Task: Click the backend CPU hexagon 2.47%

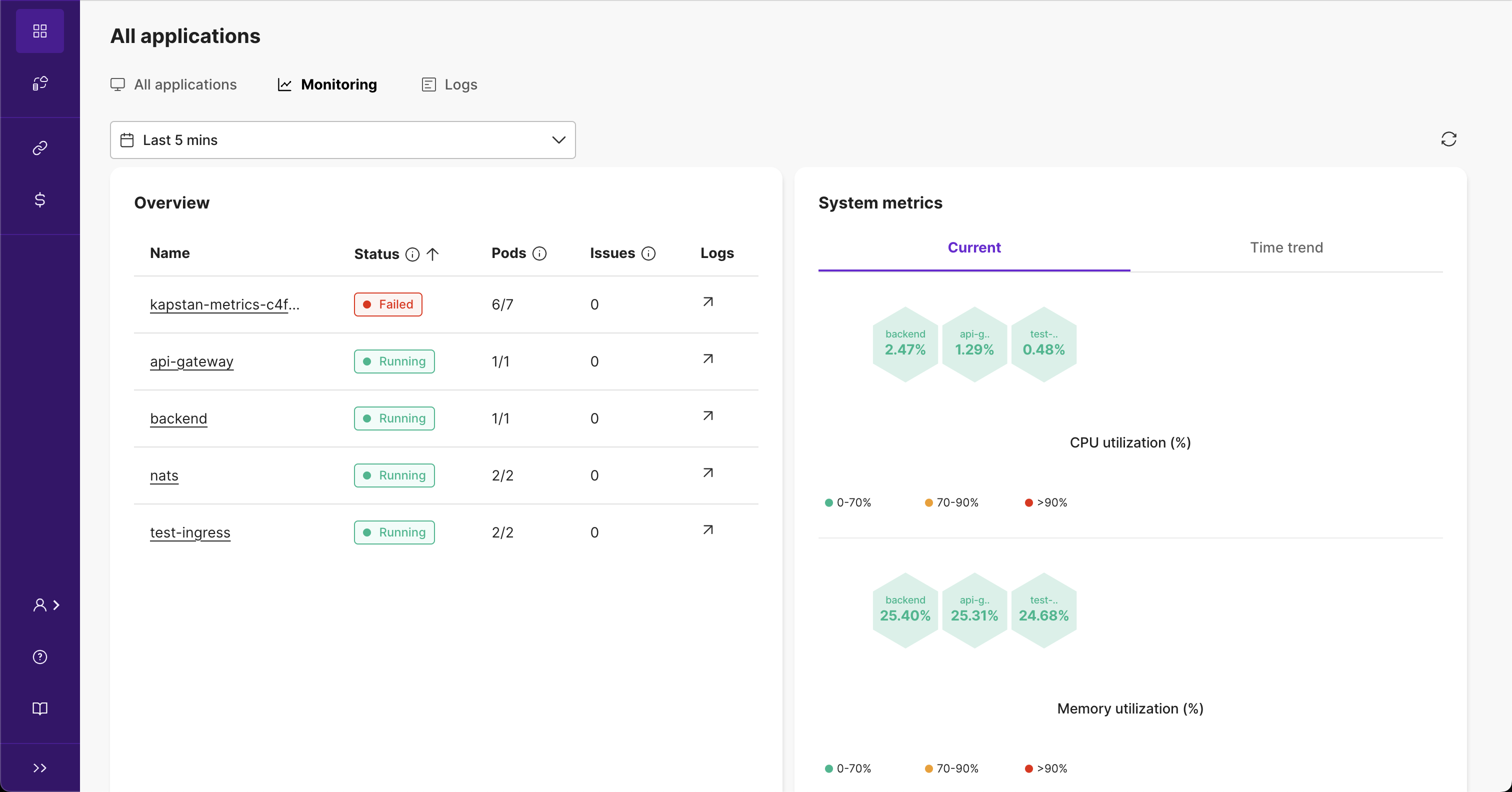Action: [x=905, y=344]
